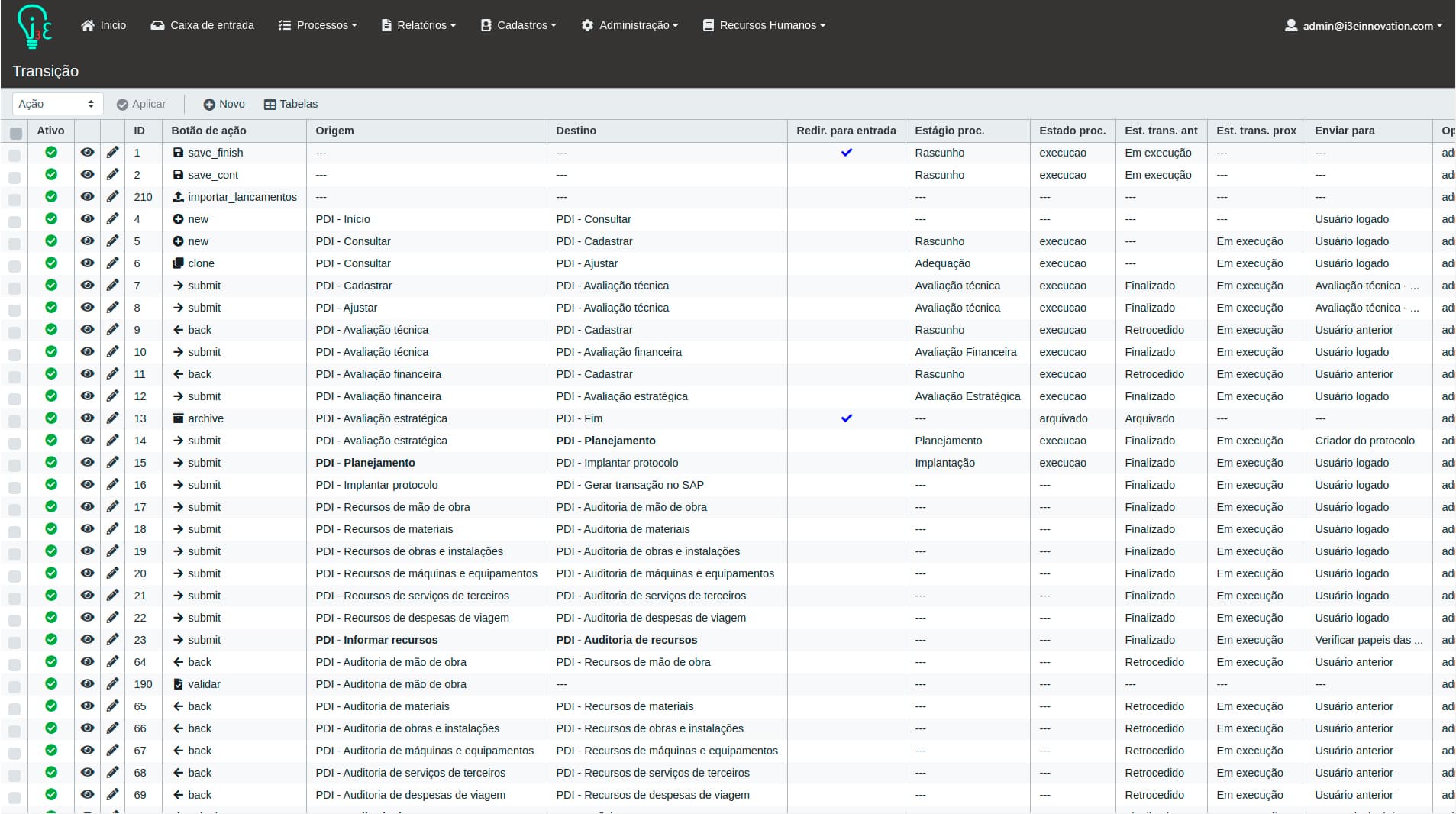
Task: Click the Aplicar button
Action: pos(141,104)
